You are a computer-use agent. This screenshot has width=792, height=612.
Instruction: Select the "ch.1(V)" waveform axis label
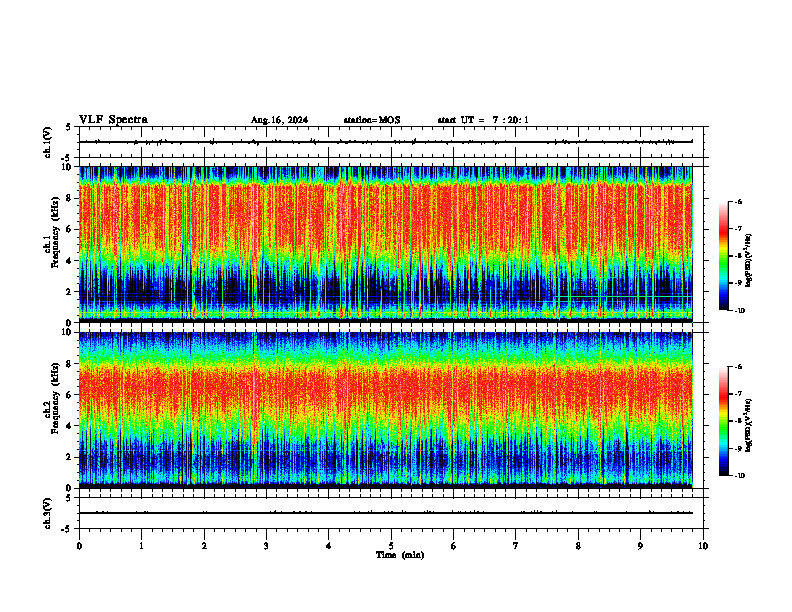(x=48, y=142)
